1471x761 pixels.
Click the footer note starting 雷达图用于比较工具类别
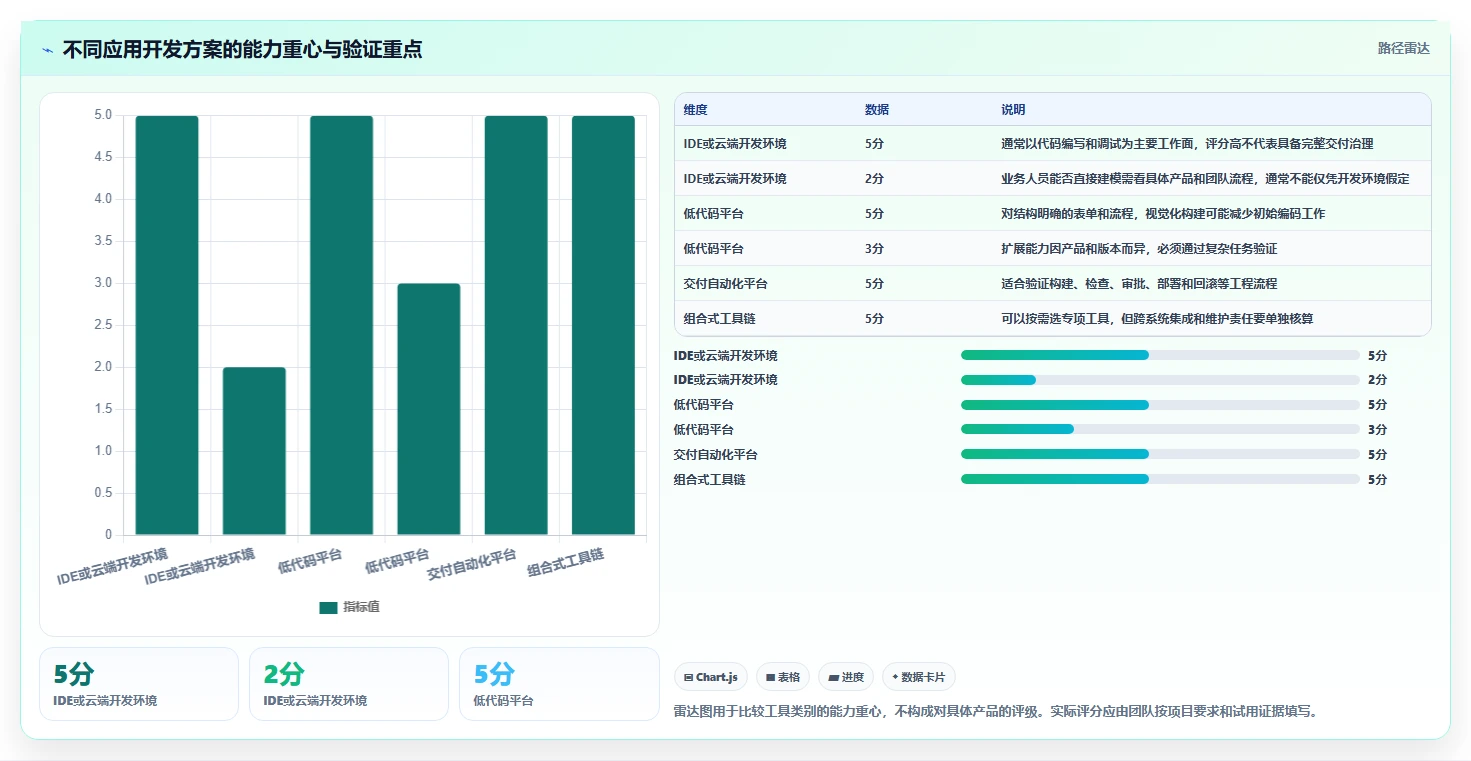pyautogui.click(x=996, y=712)
